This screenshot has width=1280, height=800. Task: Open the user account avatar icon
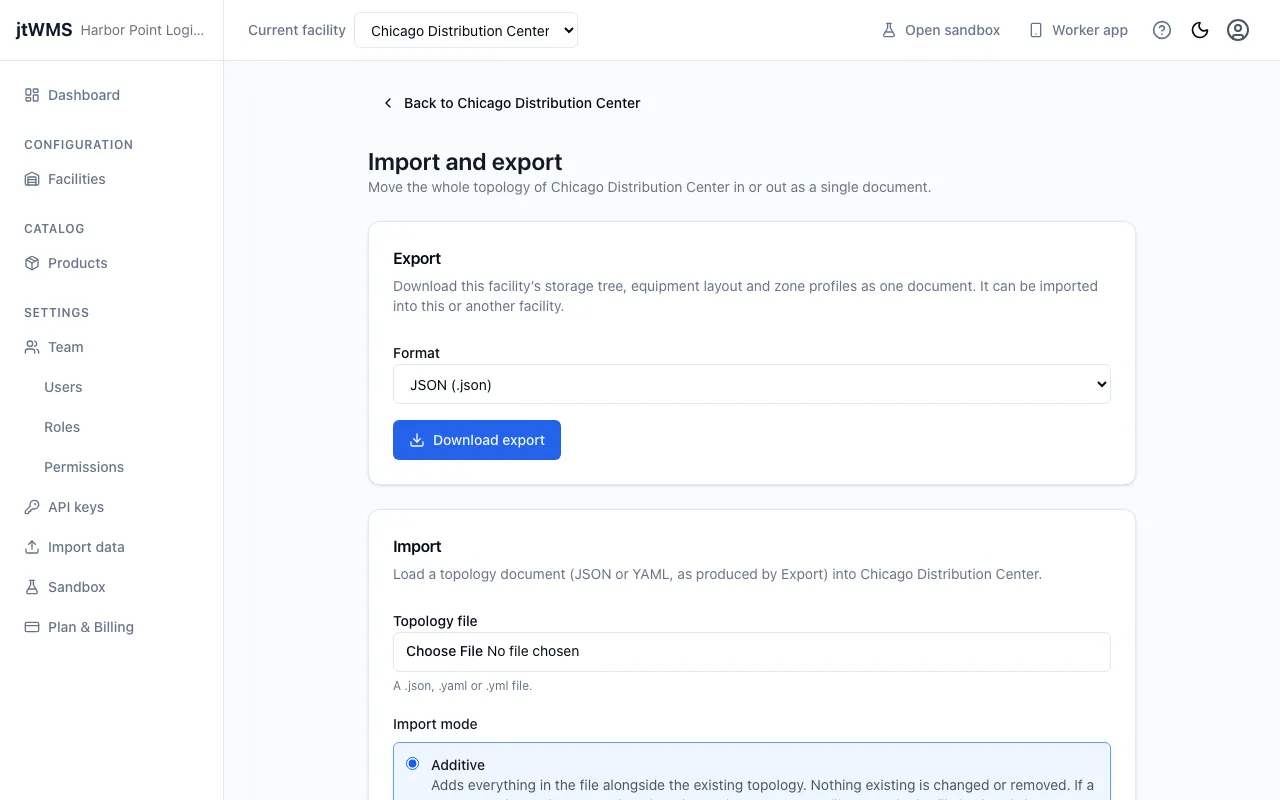click(x=1238, y=30)
